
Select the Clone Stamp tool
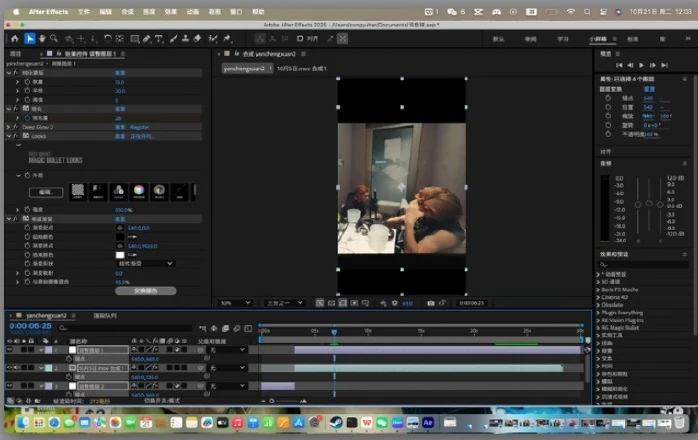(185, 39)
